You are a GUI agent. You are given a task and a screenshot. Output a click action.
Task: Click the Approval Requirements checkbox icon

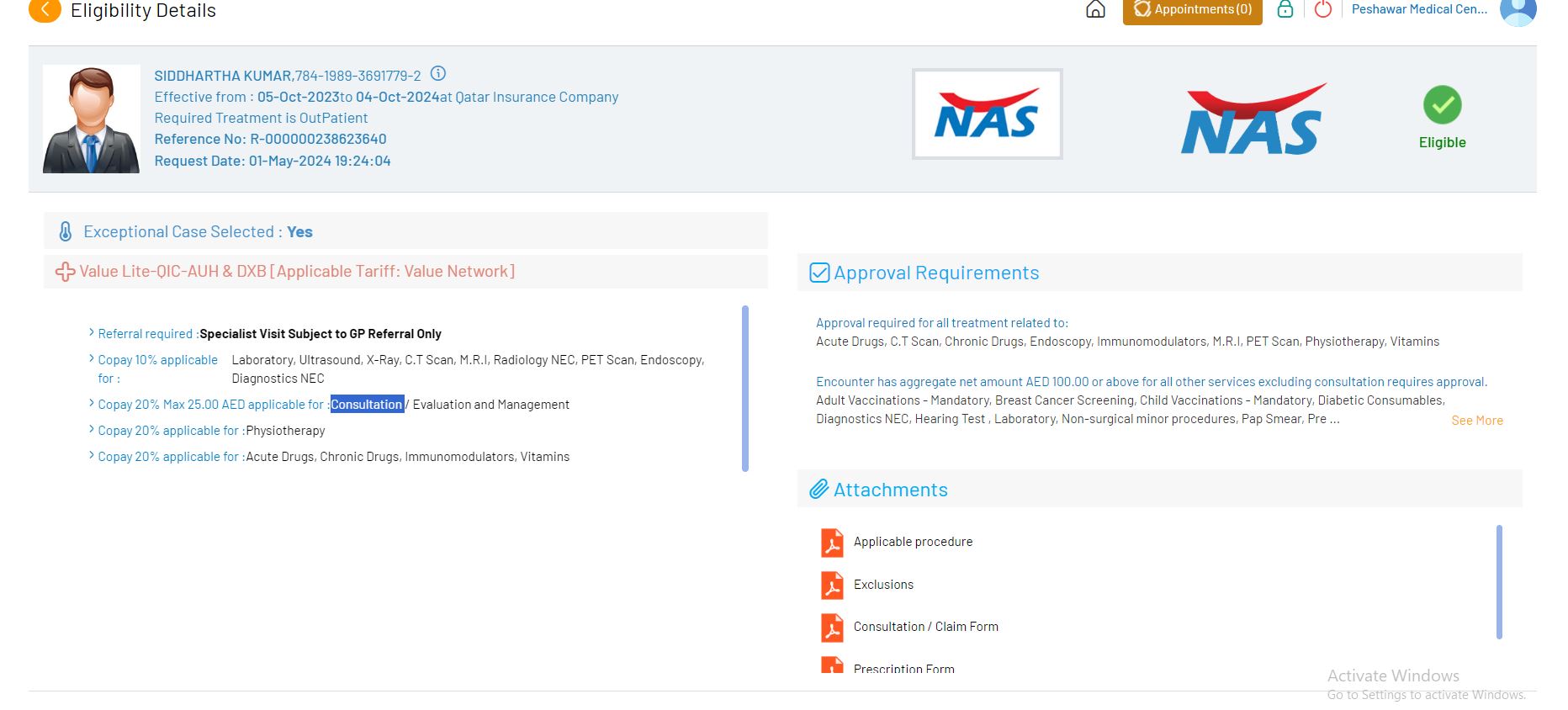tap(818, 273)
